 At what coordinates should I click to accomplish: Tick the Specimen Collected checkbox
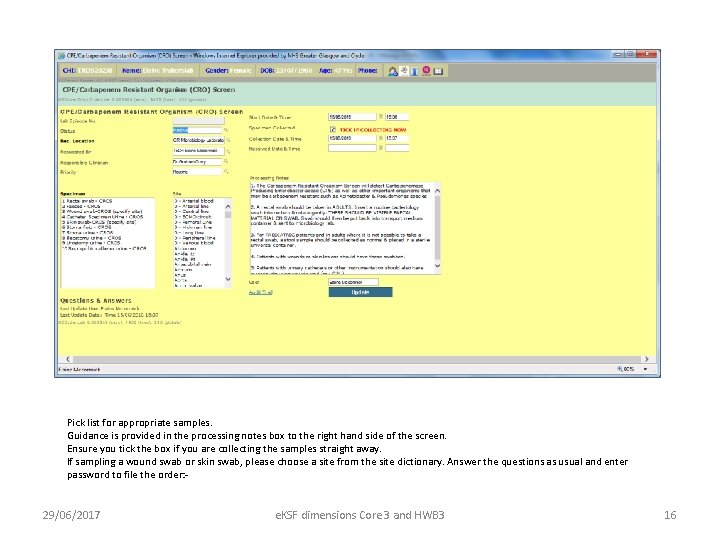coord(333,129)
